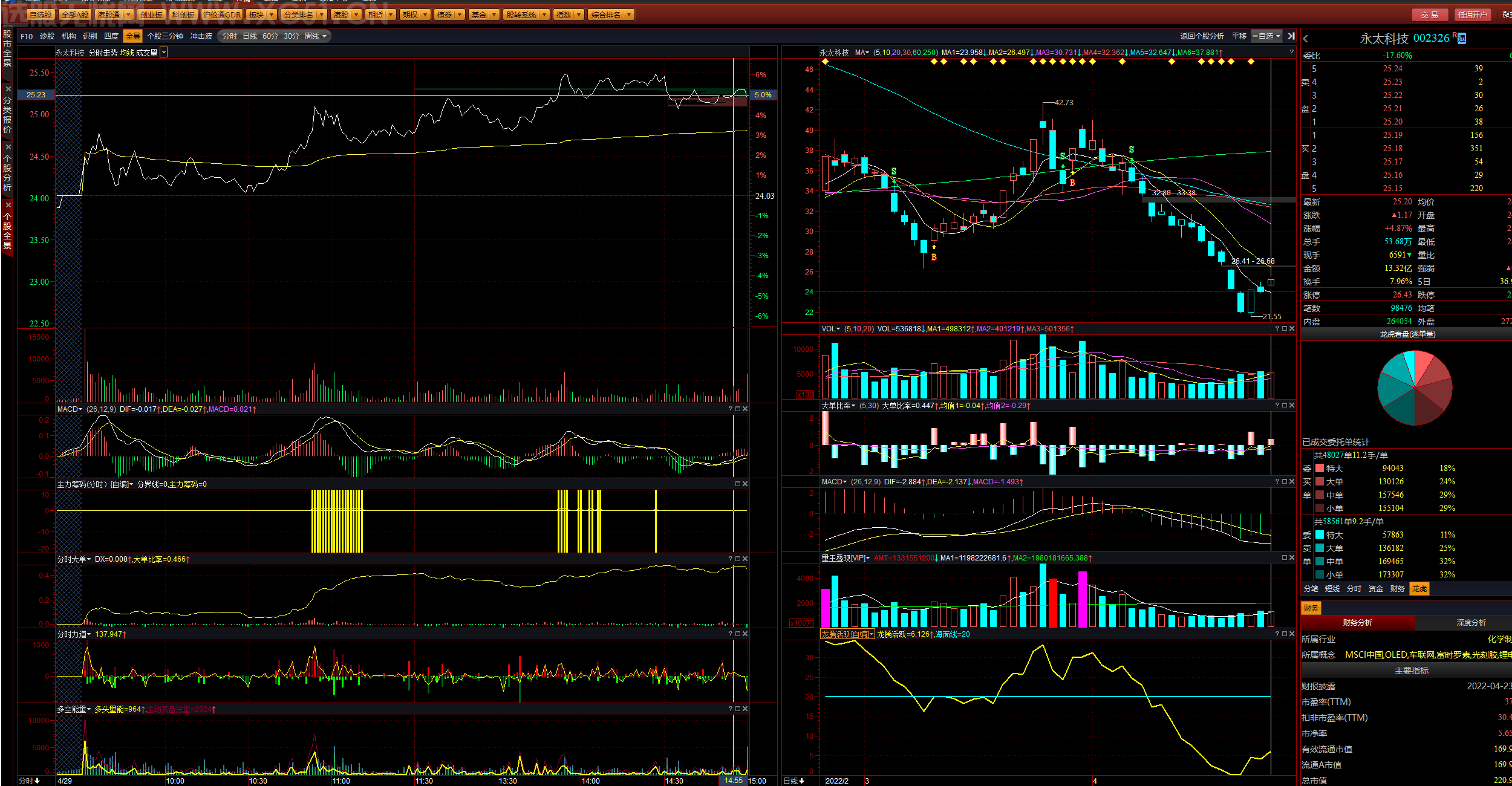The height and width of the screenshot is (786, 1512).
Task: Click the 小单 buy-order color swatch
Action: 1320,508
